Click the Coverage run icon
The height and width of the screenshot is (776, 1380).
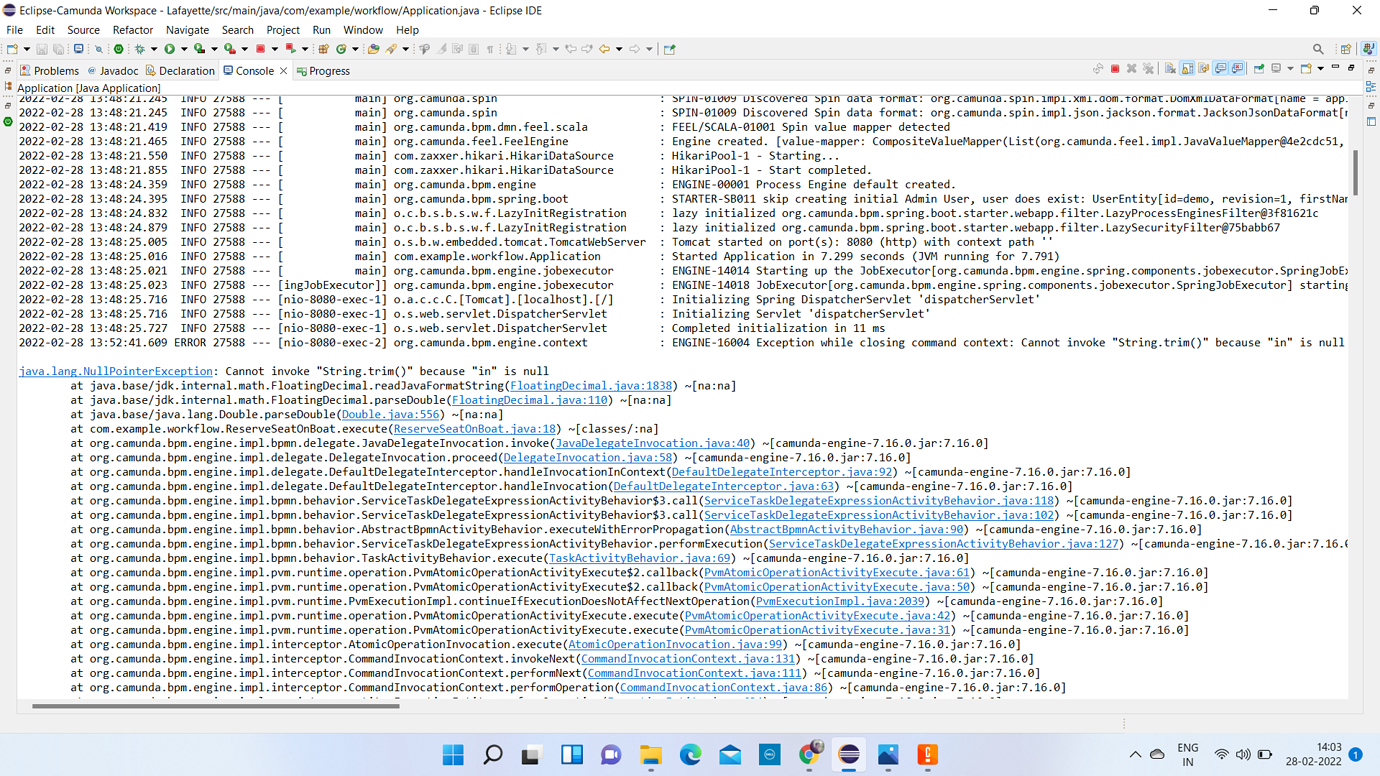coord(200,49)
